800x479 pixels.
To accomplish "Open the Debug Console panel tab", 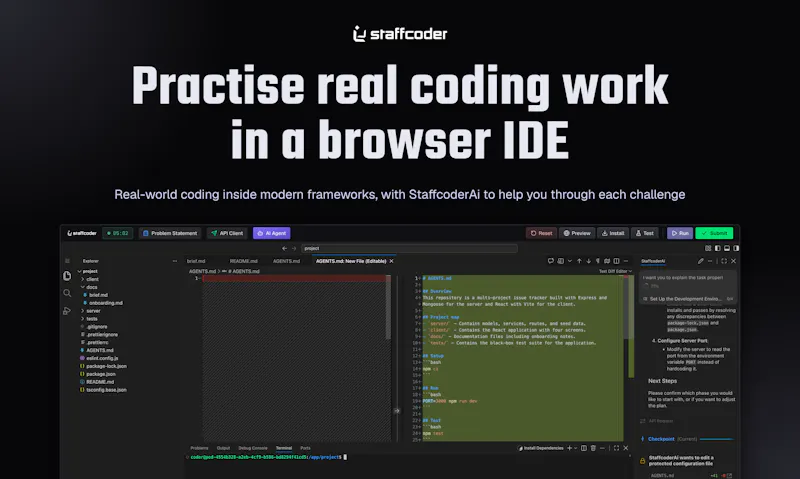I will [253, 448].
